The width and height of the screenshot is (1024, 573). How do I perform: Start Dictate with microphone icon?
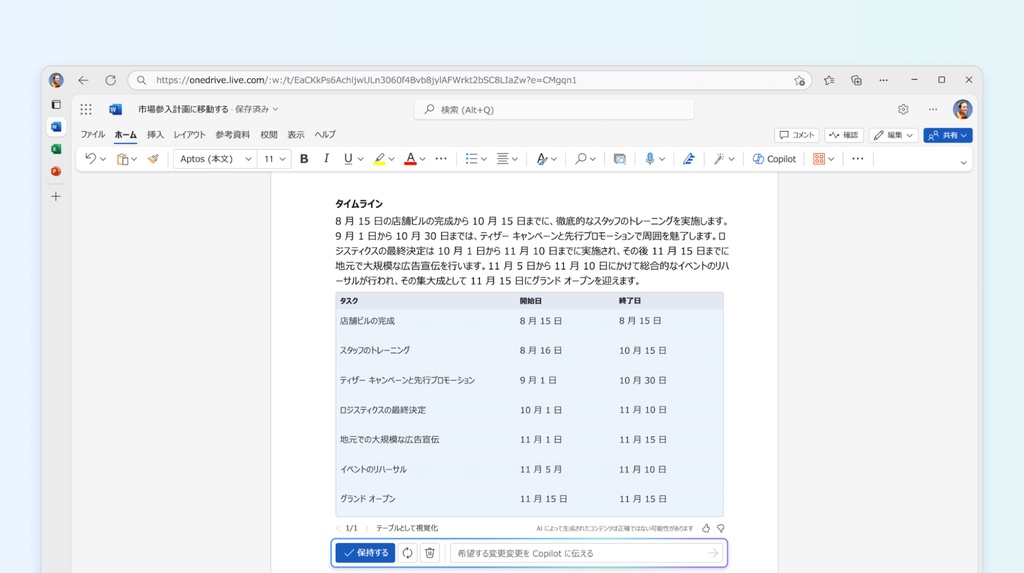click(649, 159)
